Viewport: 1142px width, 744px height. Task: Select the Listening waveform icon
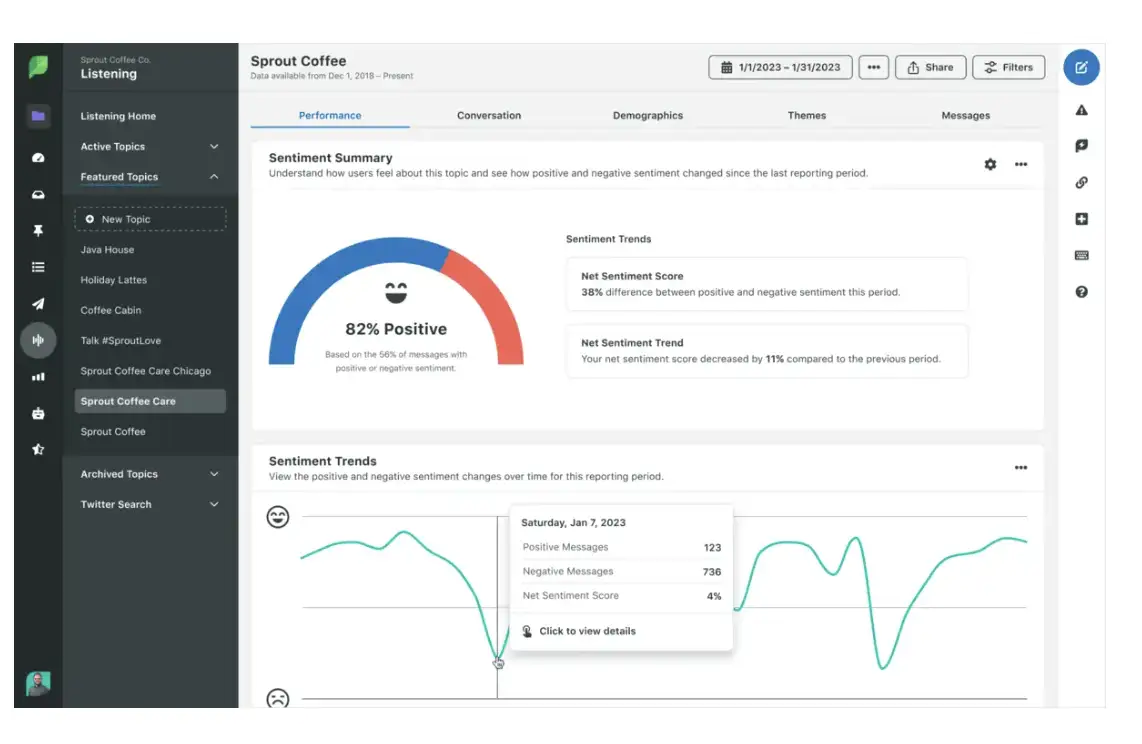point(38,340)
